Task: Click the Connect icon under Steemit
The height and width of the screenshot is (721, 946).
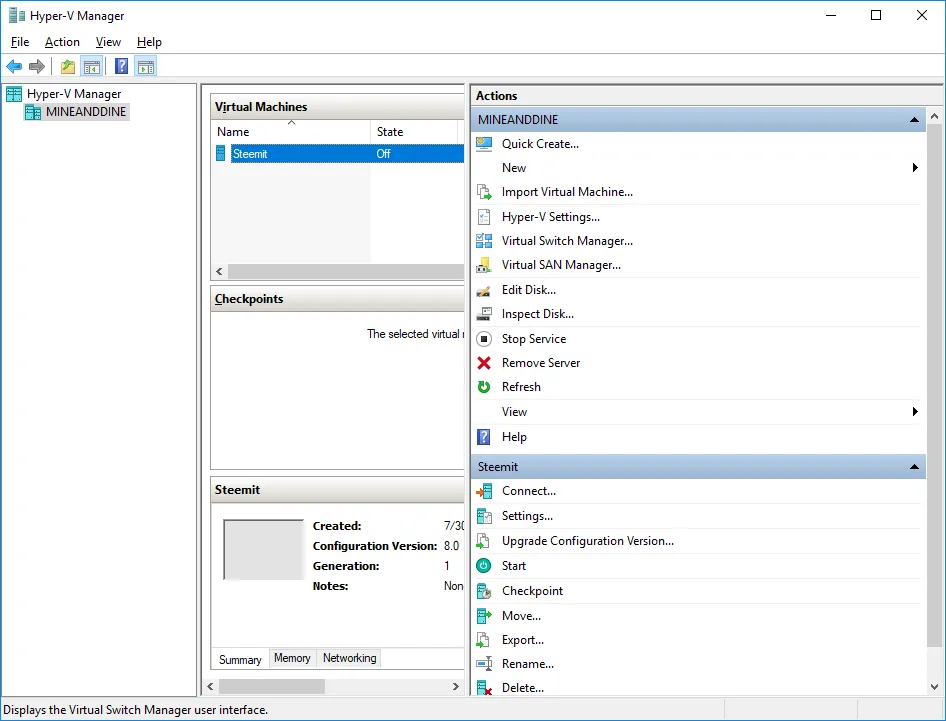Action: click(x=484, y=492)
